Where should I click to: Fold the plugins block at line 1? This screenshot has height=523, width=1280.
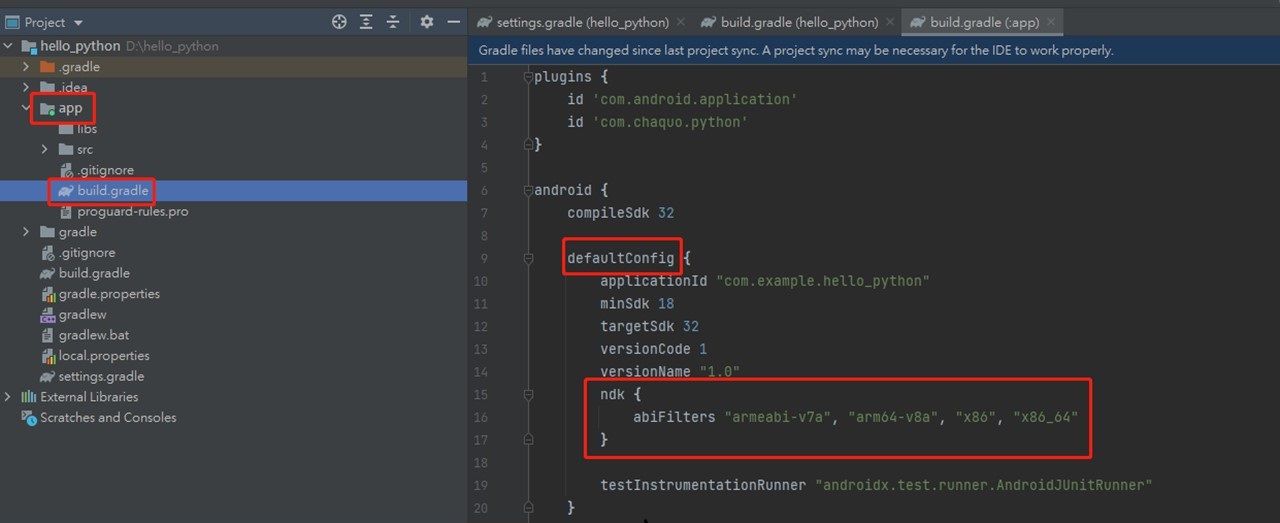pyautogui.click(x=528, y=77)
